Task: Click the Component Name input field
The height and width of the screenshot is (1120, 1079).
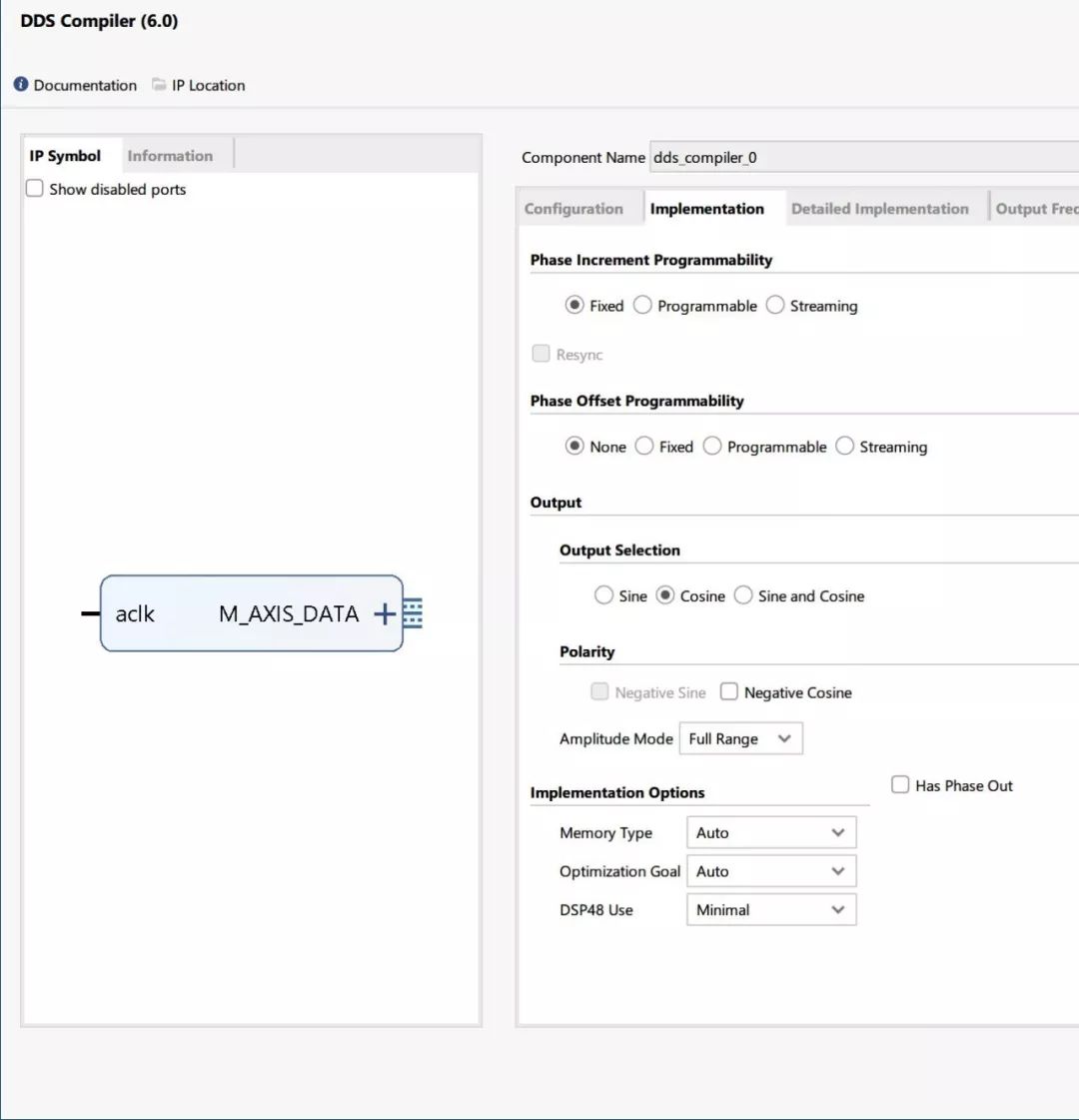Action: coord(859,158)
